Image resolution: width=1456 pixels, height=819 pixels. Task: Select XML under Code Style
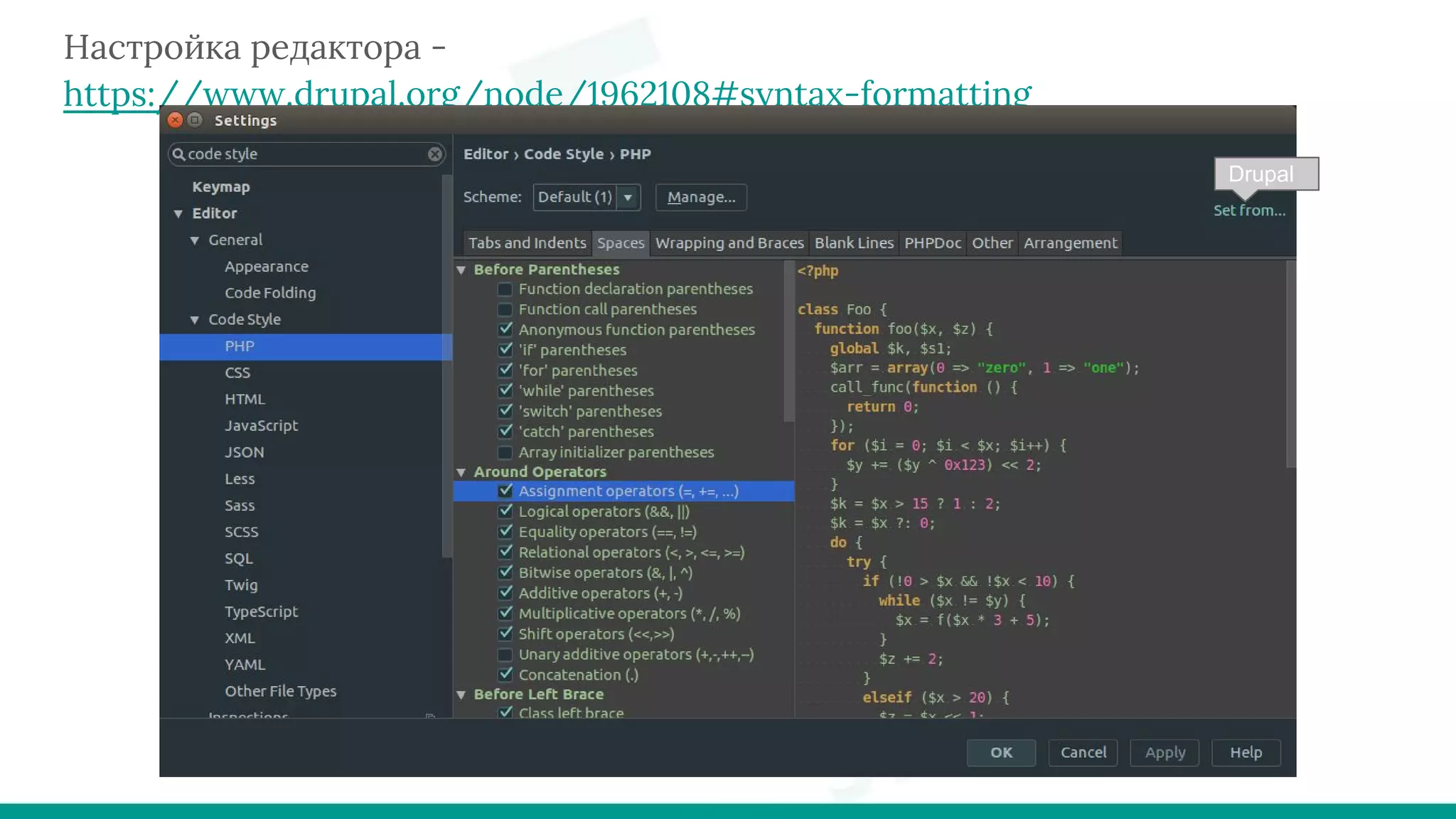tap(240, 638)
